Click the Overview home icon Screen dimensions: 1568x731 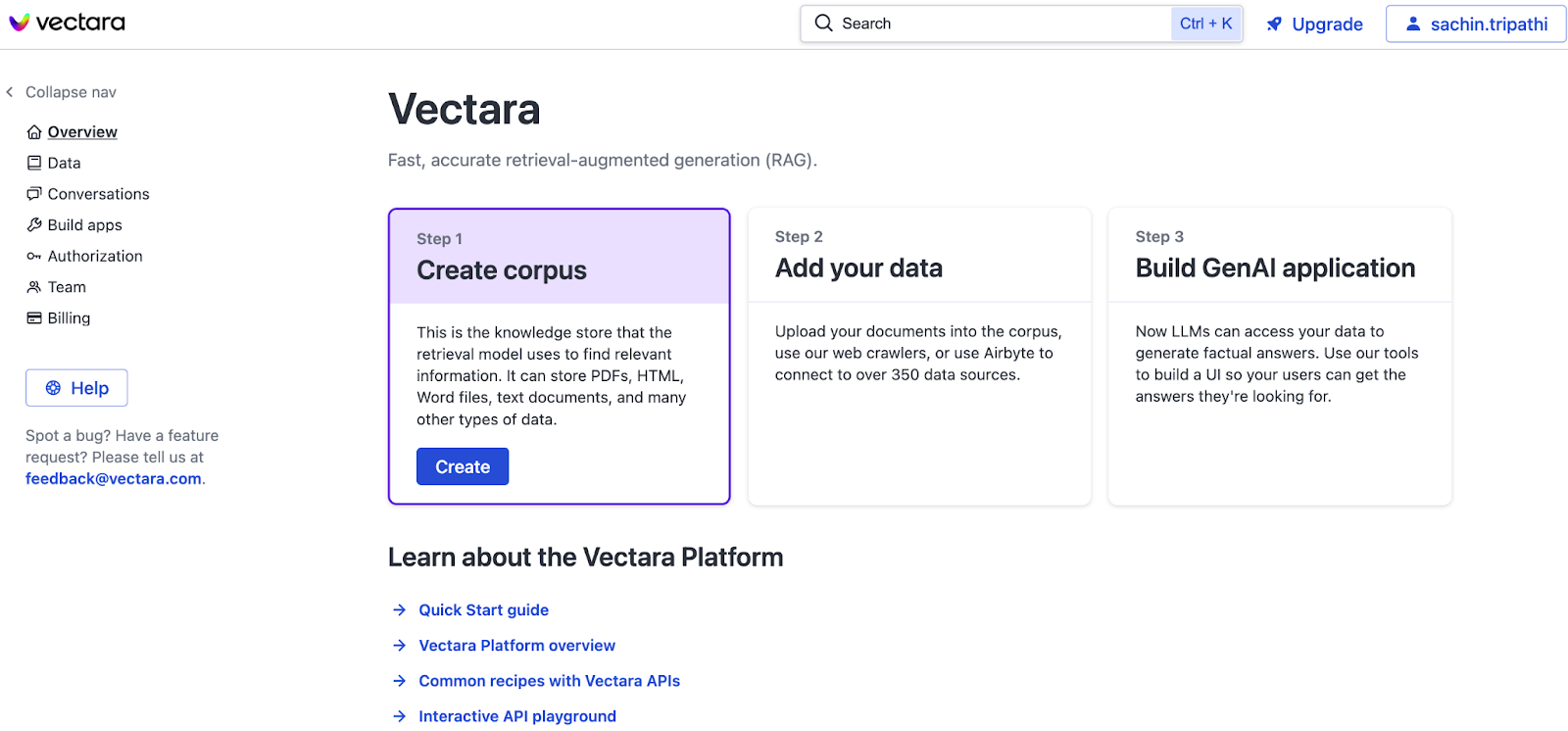point(34,132)
